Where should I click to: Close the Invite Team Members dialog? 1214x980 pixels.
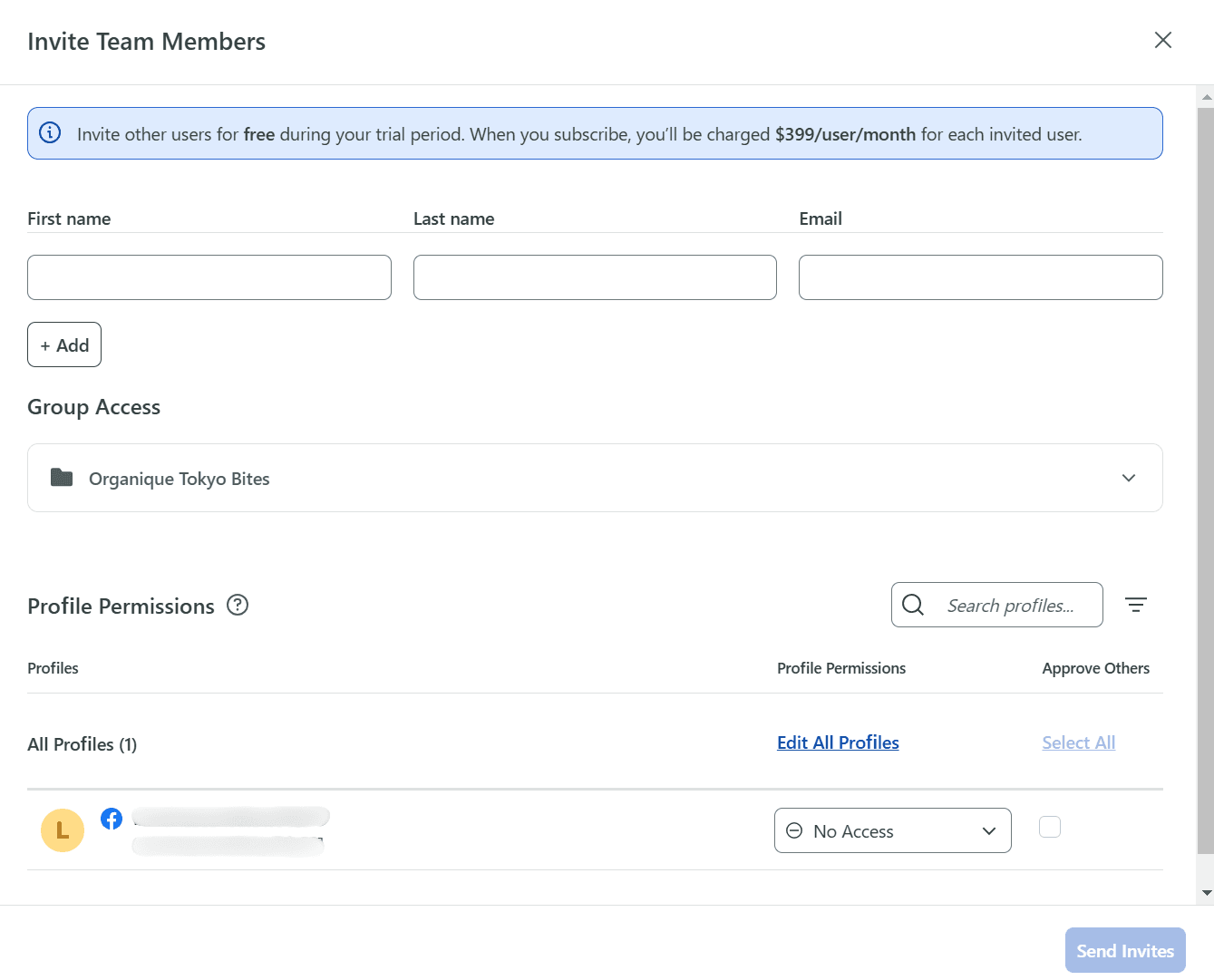pyautogui.click(x=1162, y=40)
